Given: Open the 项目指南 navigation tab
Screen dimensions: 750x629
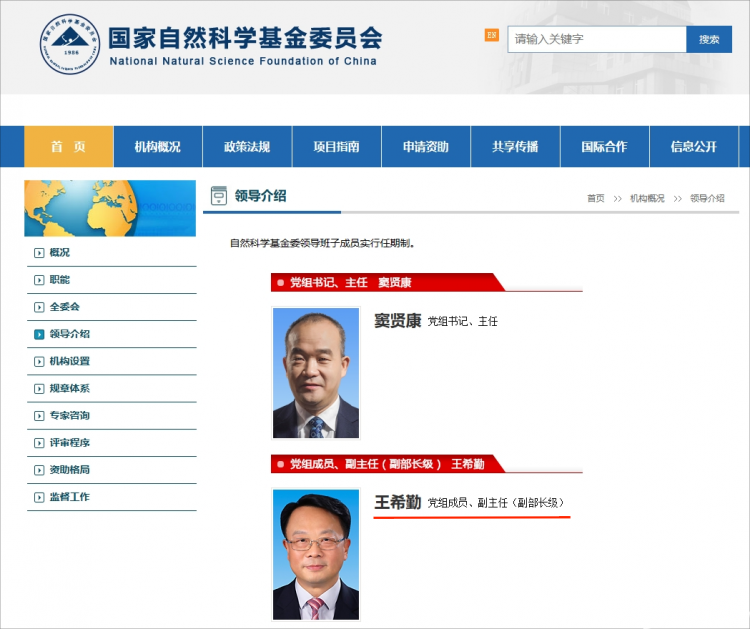Looking at the screenshot, I should tap(337, 146).
